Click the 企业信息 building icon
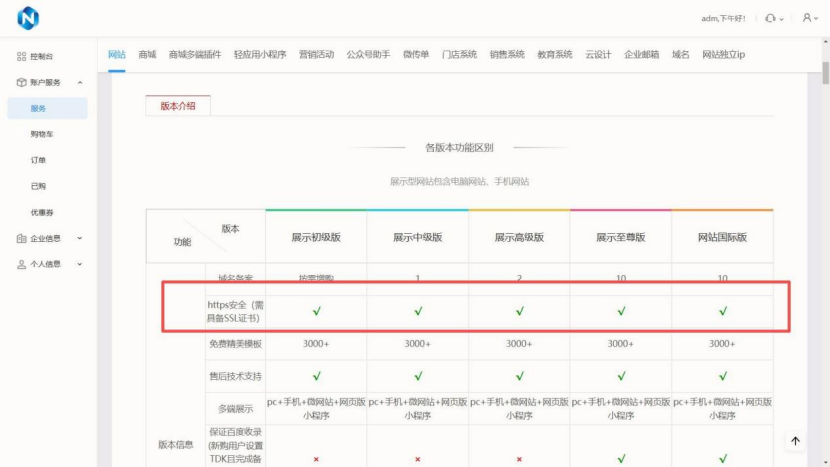 tap(21, 239)
